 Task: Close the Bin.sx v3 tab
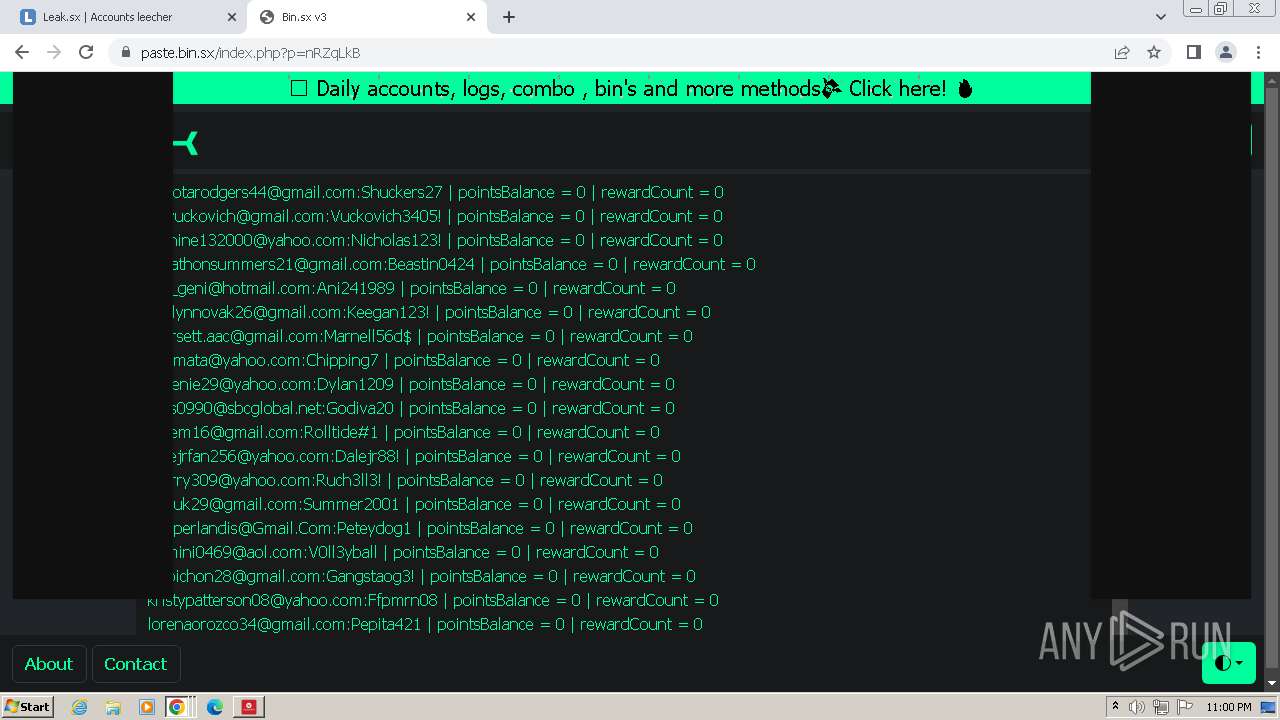471,17
